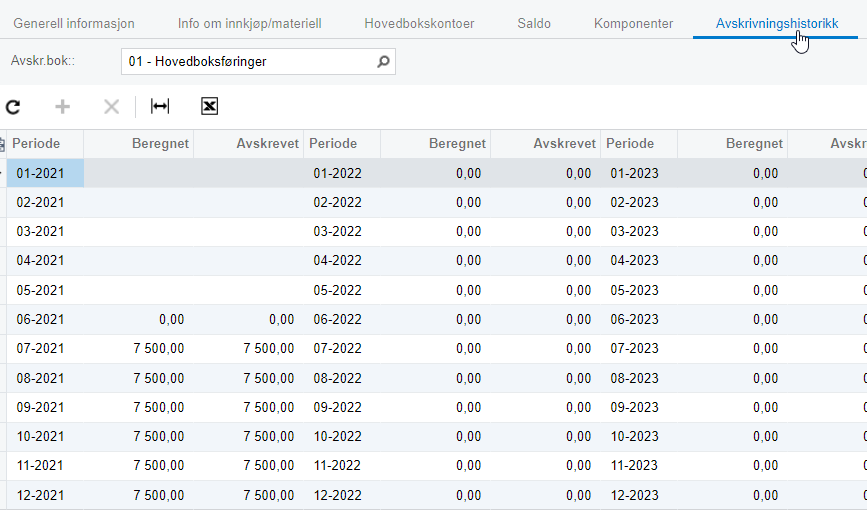This screenshot has height=528, width=867.
Task: Select period cell 10-2023
Action: (x=639, y=436)
